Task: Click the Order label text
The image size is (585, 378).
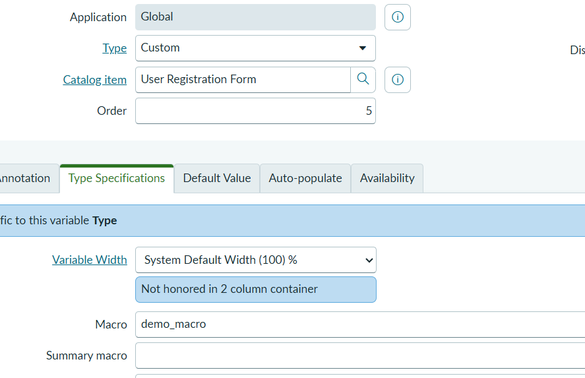Action: [x=112, y=111]
